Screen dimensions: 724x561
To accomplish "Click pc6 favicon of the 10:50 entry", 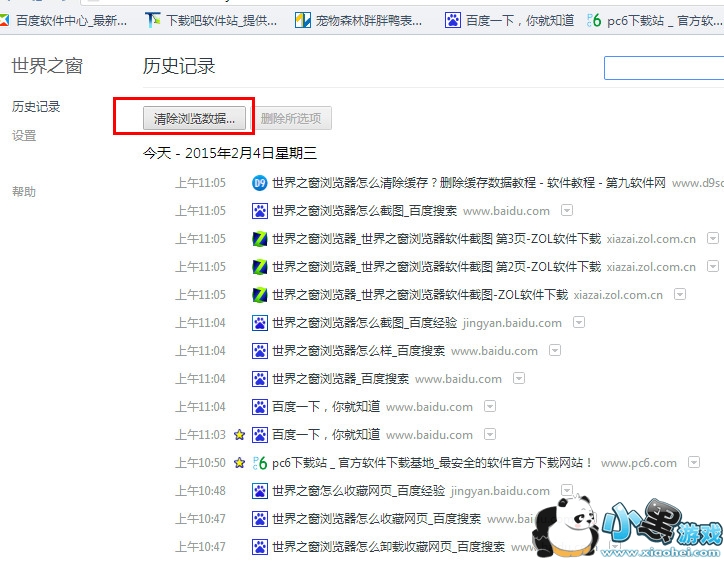I will tap(259, 463).
